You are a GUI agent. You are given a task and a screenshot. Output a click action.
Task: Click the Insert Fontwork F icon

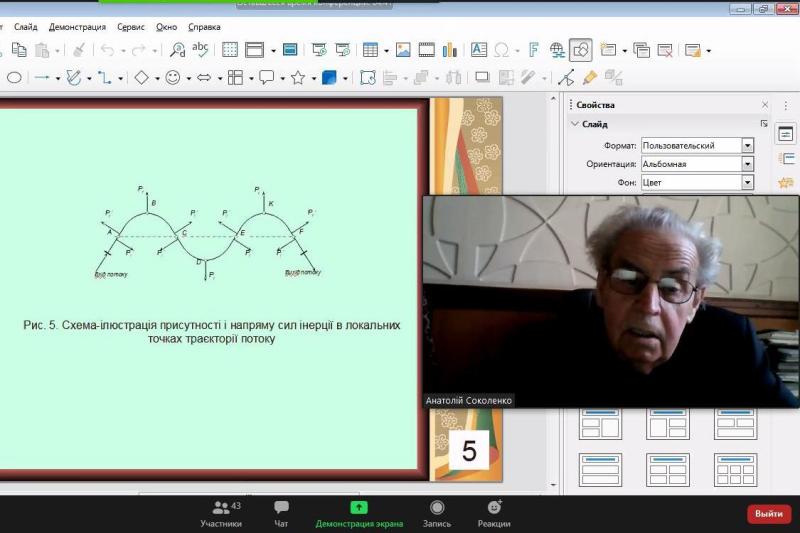point(534,50)
